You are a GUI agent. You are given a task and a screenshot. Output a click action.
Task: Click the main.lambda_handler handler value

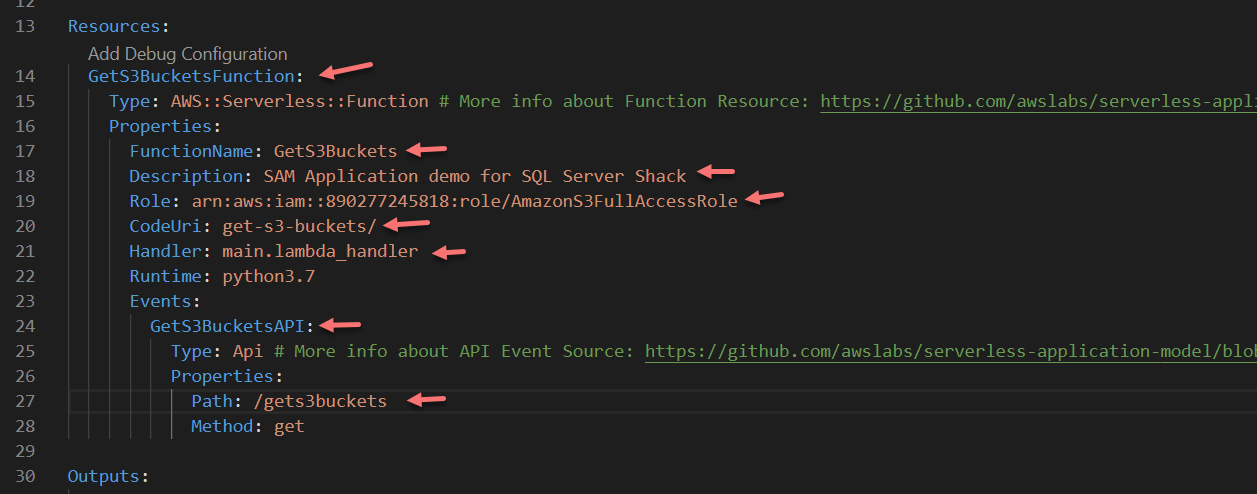tap(320, 251)
